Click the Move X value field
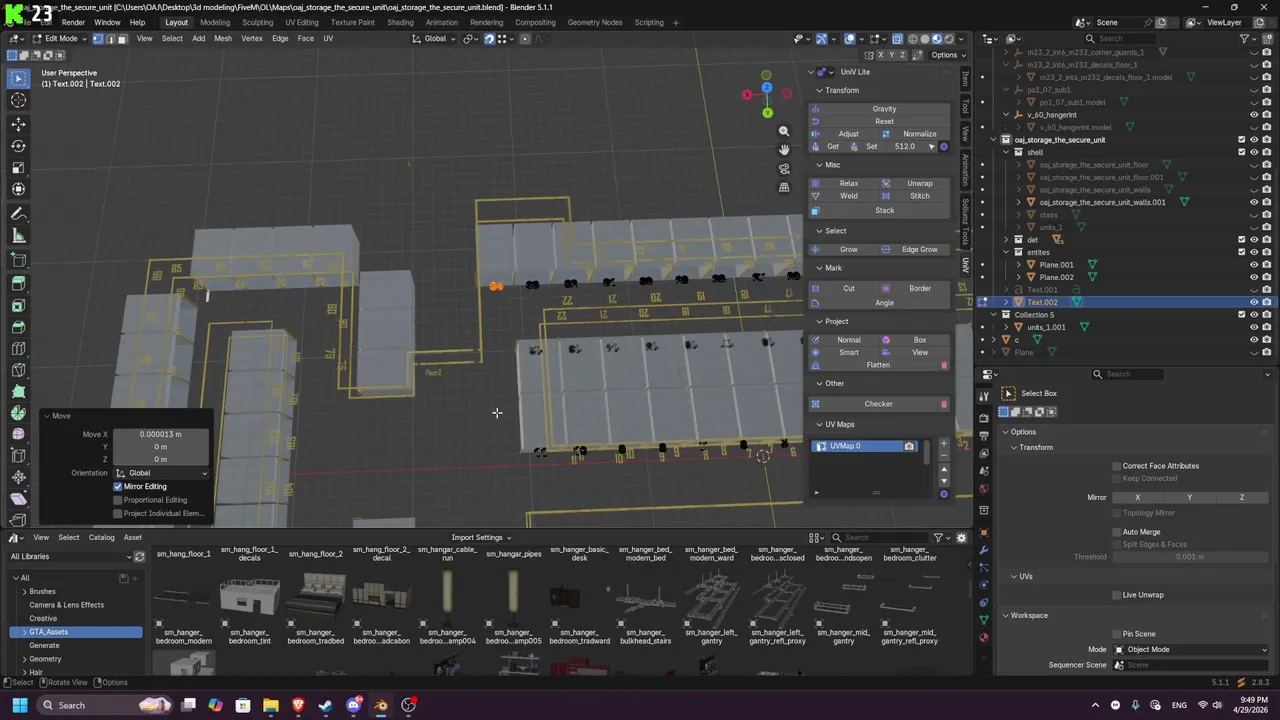1280x720 pixels. [161, 434]
